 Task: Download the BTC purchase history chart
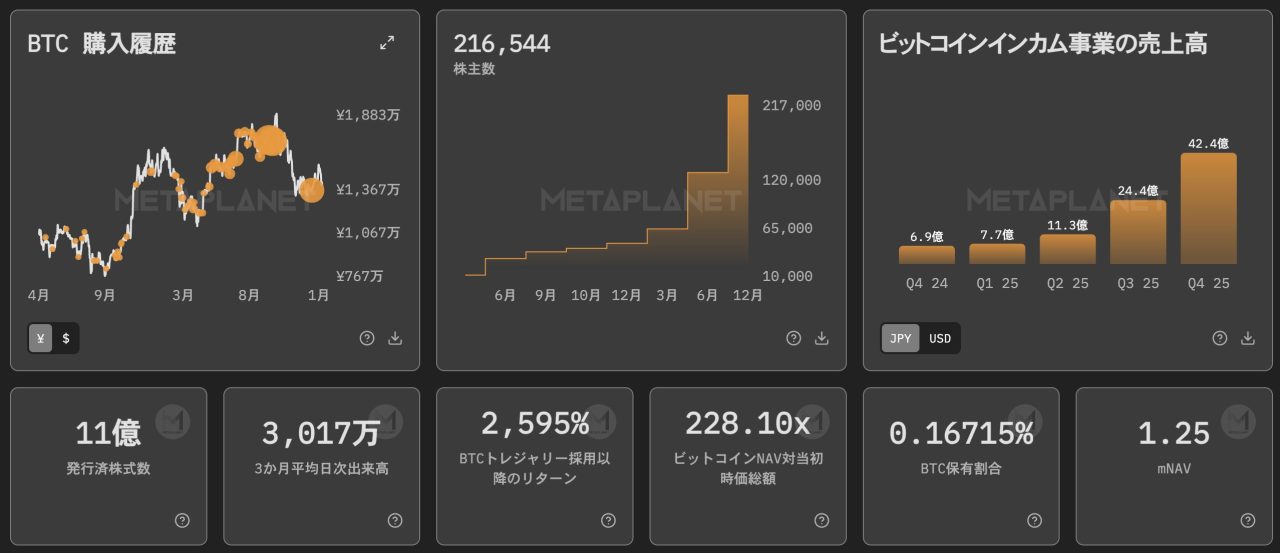point(395,338)
